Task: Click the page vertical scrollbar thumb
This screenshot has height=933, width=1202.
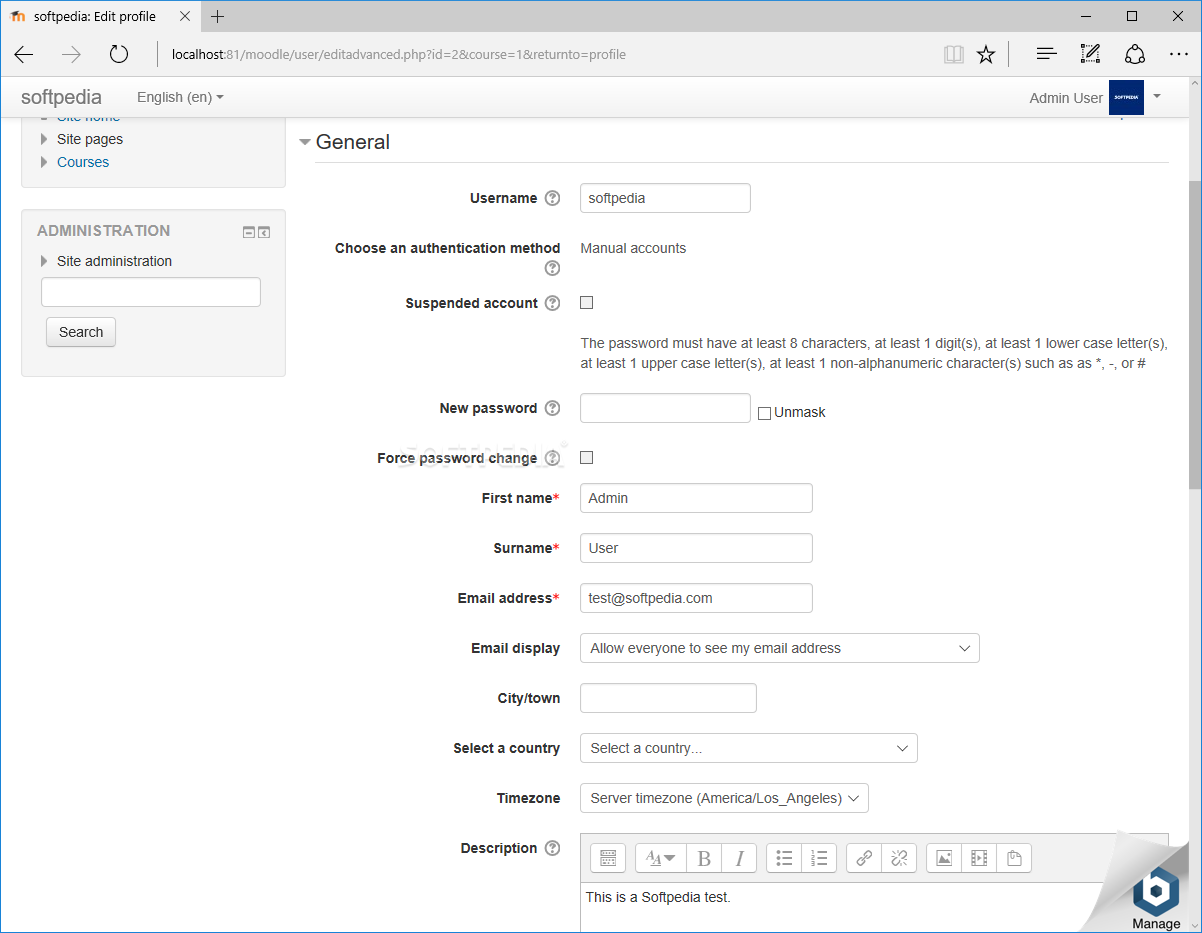Action: 1194,334
